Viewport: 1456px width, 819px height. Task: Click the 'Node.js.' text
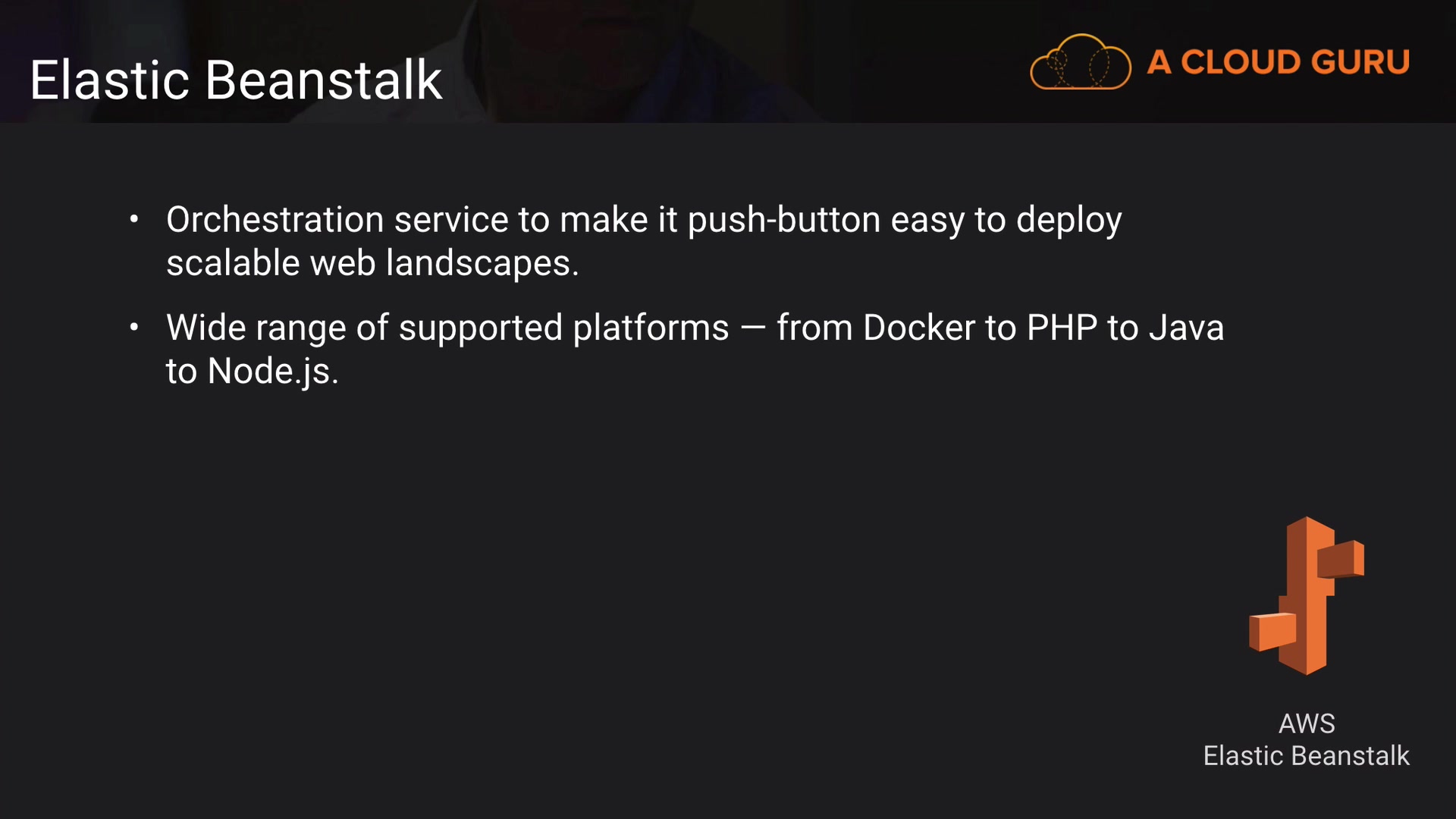[x=273, y=372]
